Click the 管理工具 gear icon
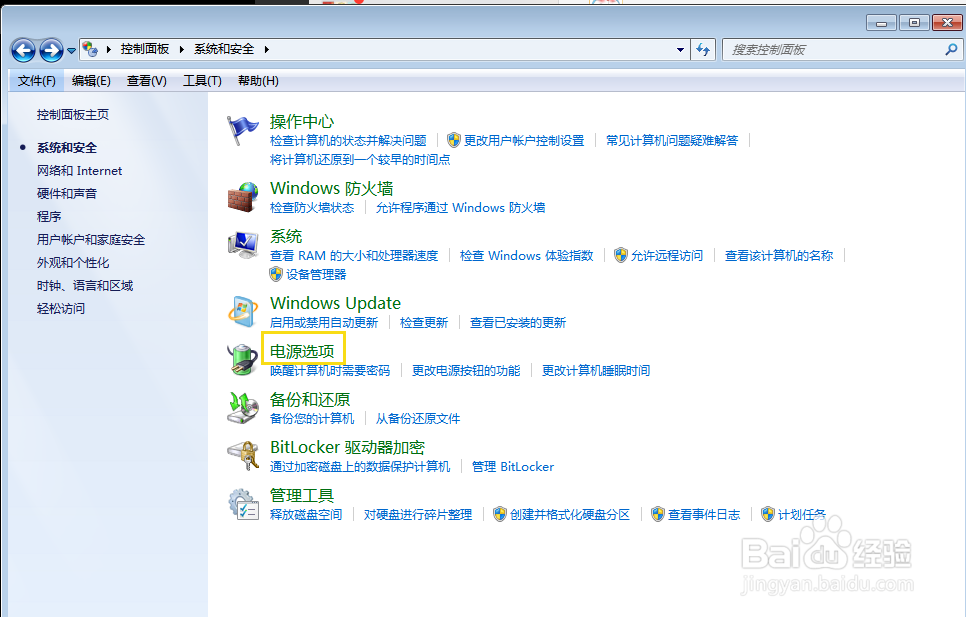This screenshot has width=966, height=617. click(243, 503)
